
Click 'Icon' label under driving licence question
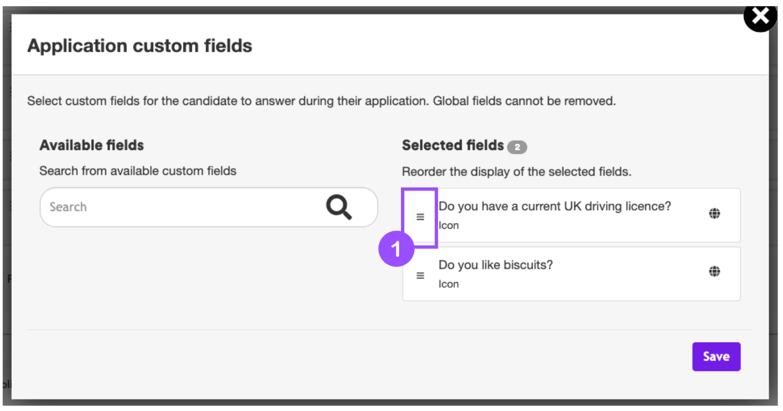click(449, 226)
